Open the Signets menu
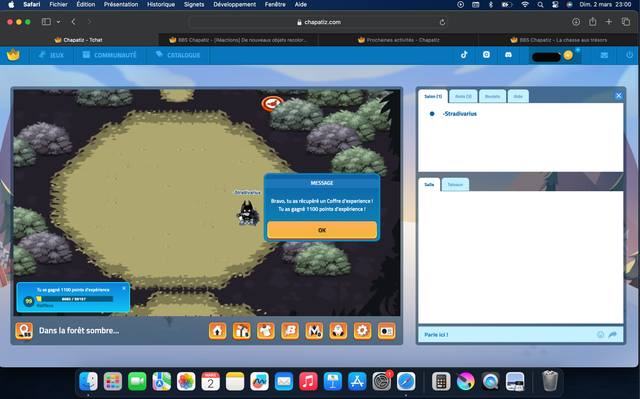 194,4
